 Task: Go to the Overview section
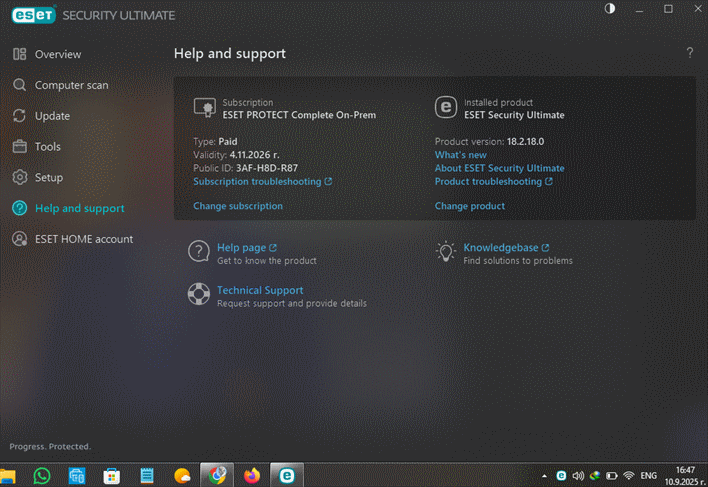coord(58,54)
